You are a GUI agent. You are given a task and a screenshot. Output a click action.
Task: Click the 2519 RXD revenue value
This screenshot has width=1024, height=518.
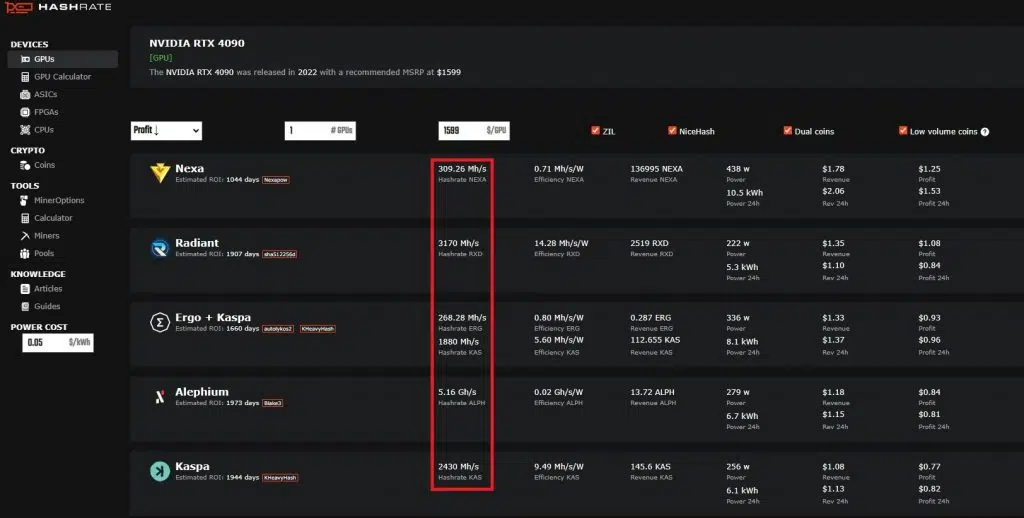click(x=649, y=244)
